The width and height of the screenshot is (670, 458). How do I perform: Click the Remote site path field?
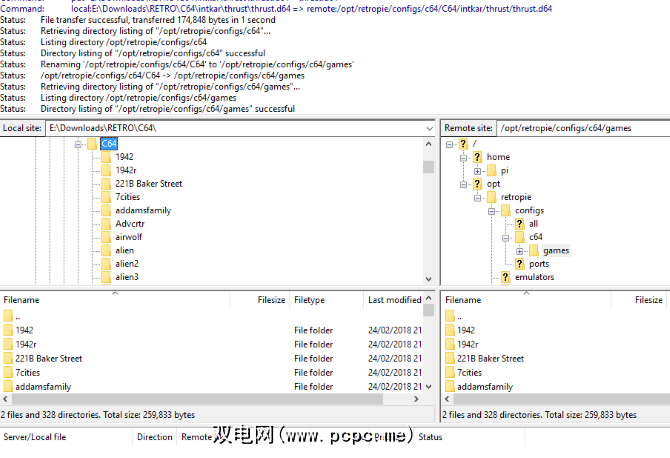click(583, 128)
